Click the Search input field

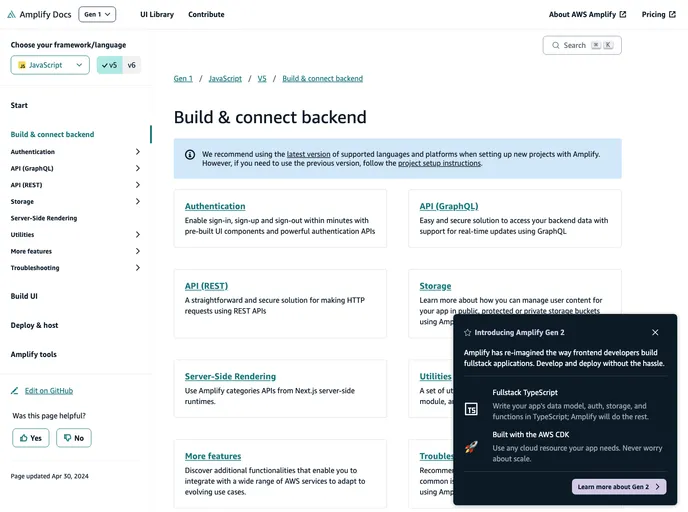[x=582, y=45]
